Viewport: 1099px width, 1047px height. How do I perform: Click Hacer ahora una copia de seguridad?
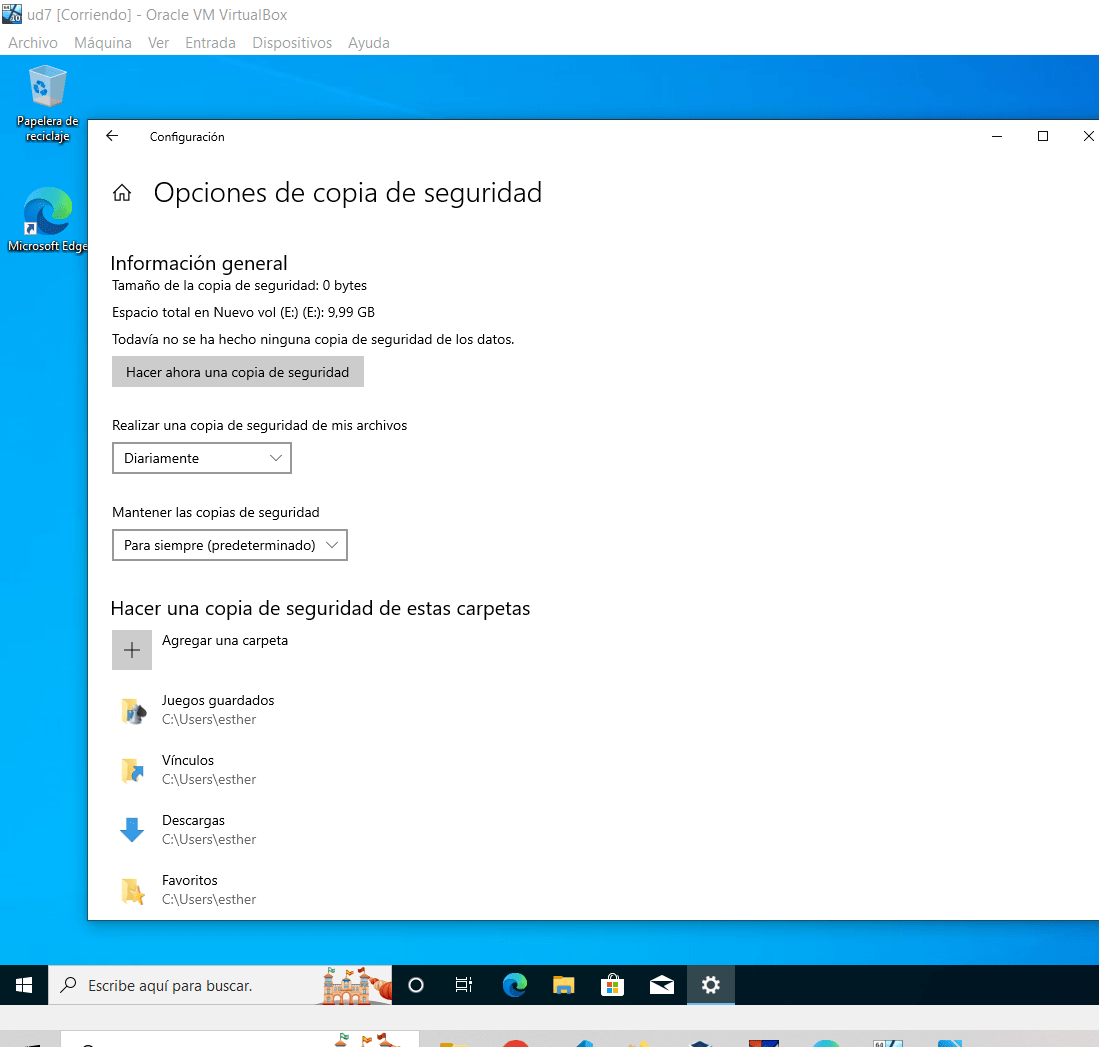(237, 372)
